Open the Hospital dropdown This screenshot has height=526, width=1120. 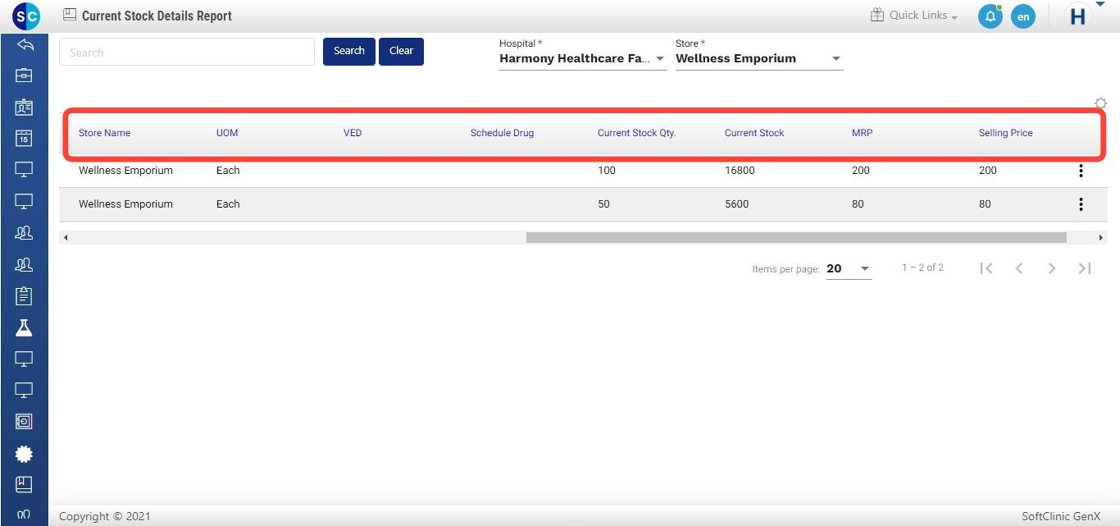pos(583,59)
